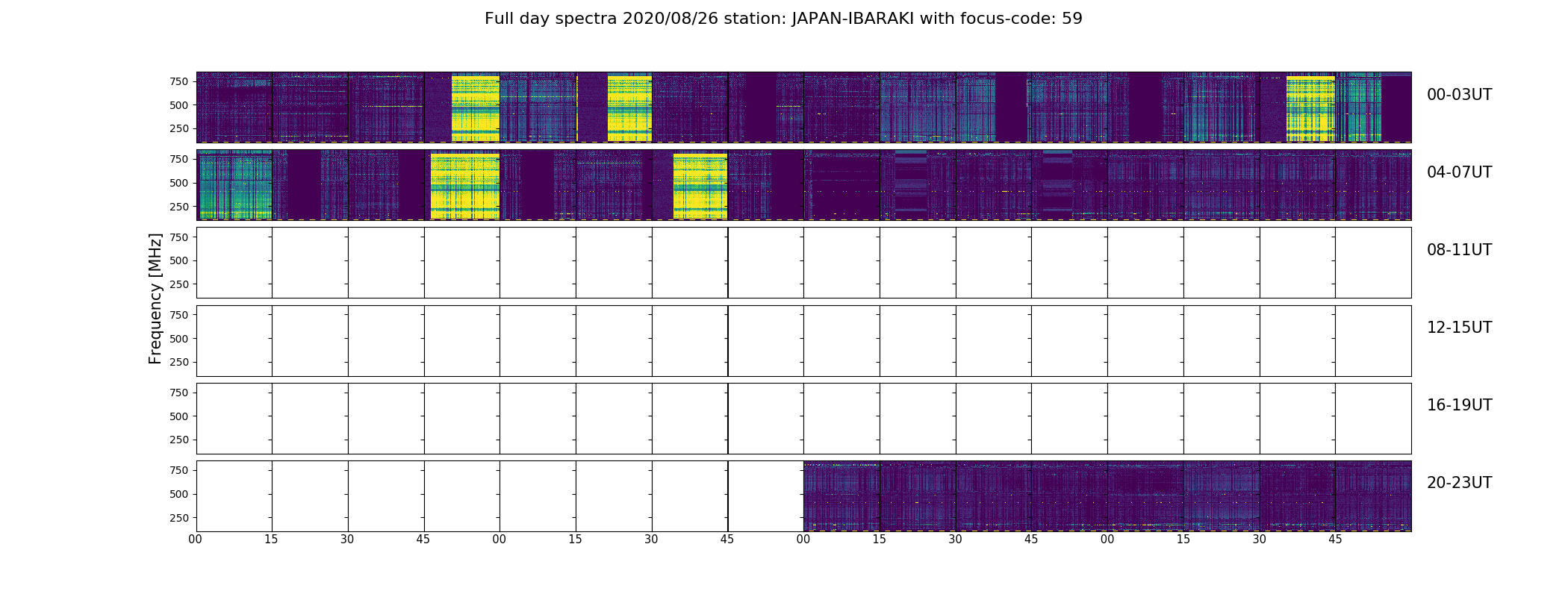1568x597 pixels.
Task: Click the 750 tick of the 00-03UT row
Action: coord(179,81)
